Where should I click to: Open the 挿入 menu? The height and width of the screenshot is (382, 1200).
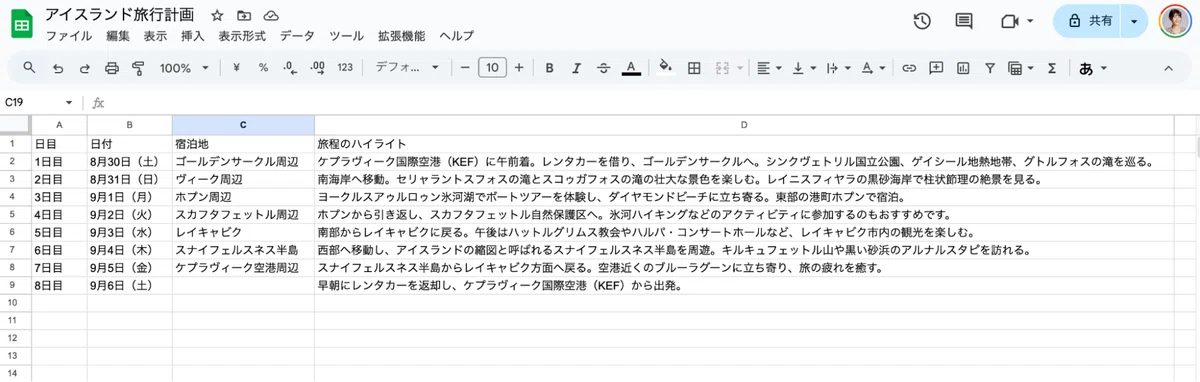click(193, 36)
